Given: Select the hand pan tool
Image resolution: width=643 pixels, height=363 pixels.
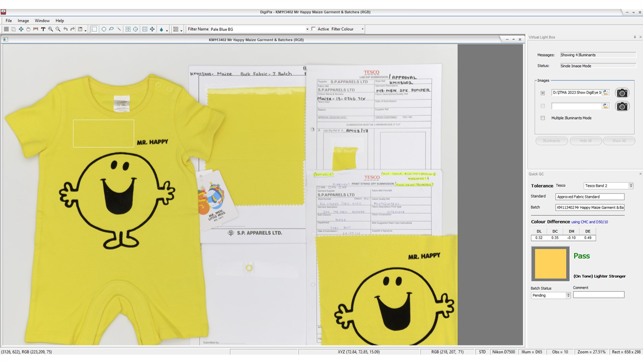Looking at the screenshot, I should [28, 29].
